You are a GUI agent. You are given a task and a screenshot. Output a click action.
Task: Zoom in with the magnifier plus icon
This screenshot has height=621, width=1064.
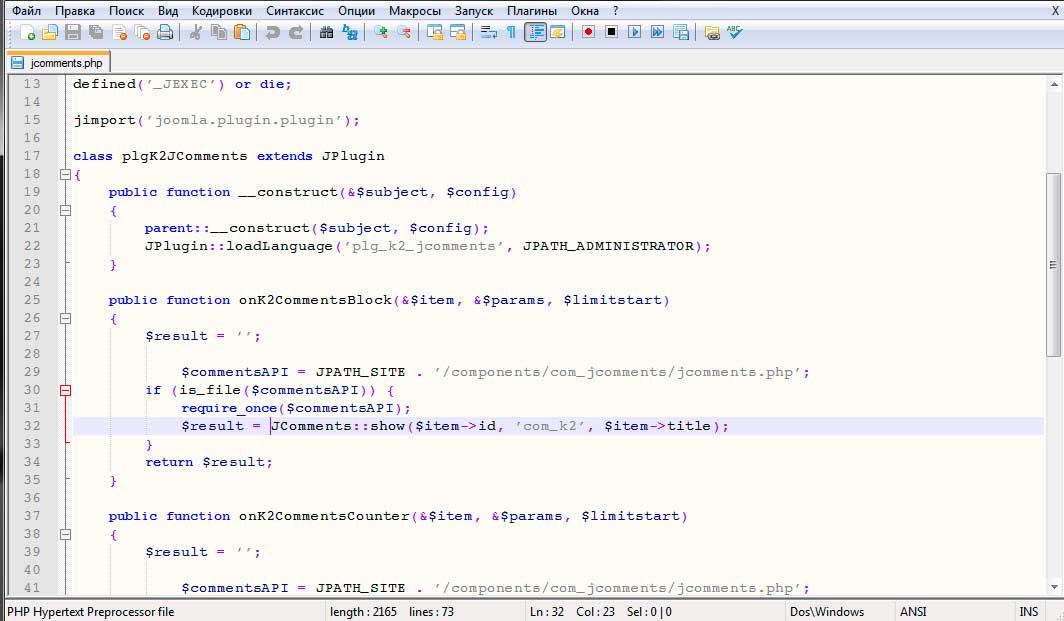(x=381, y=32)
